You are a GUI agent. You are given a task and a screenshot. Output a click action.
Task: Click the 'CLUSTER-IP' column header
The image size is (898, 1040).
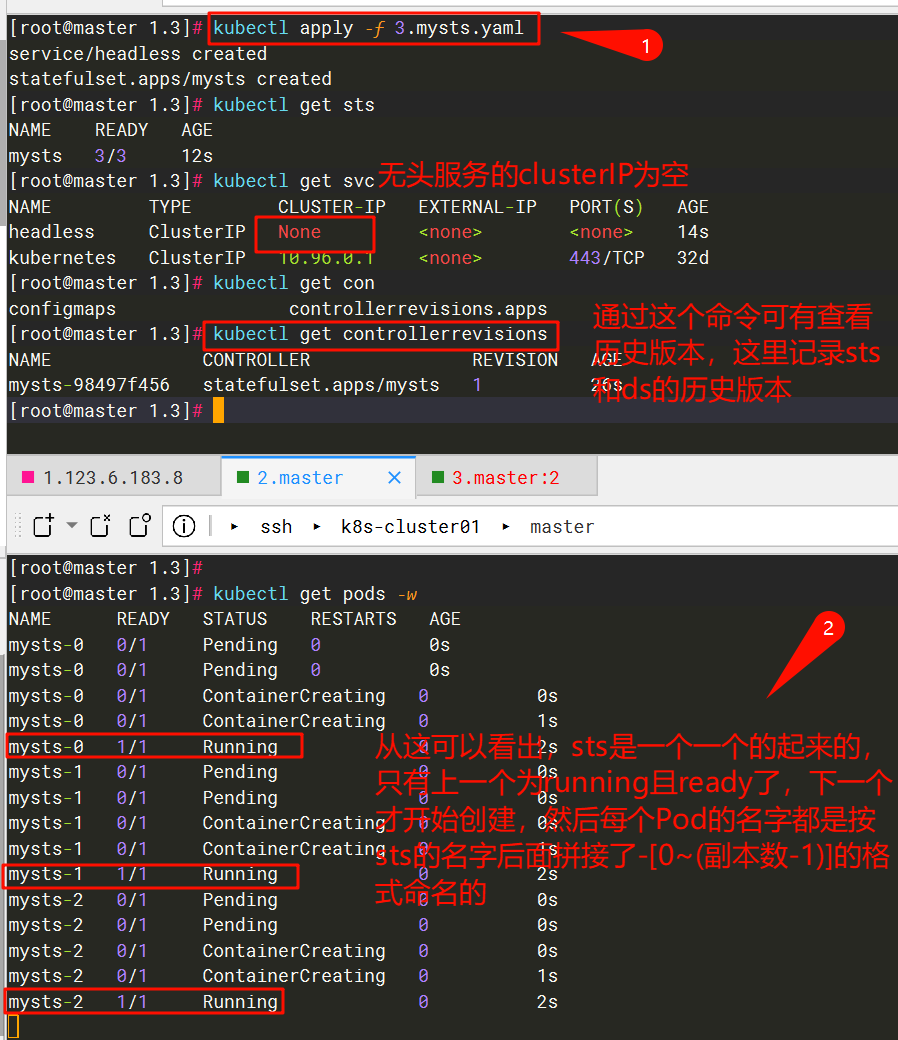tap(332, 207)
